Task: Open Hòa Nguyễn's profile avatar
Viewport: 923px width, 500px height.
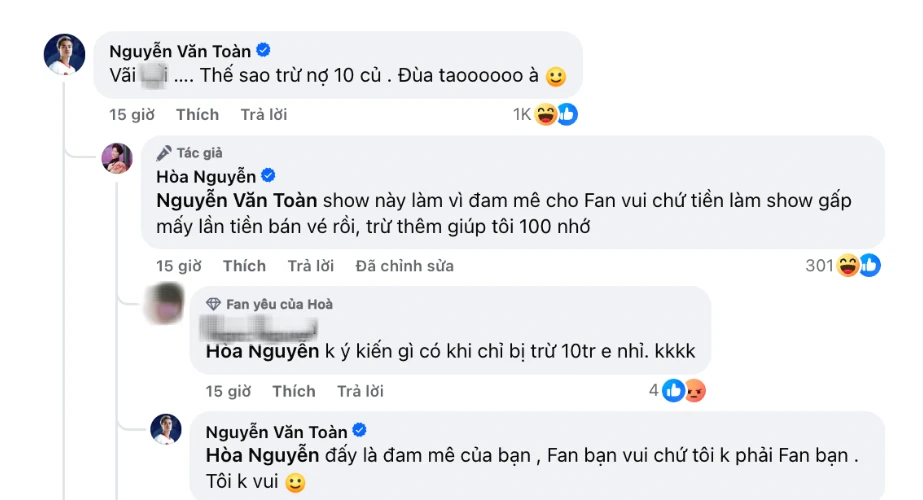Action: (117, 158)
